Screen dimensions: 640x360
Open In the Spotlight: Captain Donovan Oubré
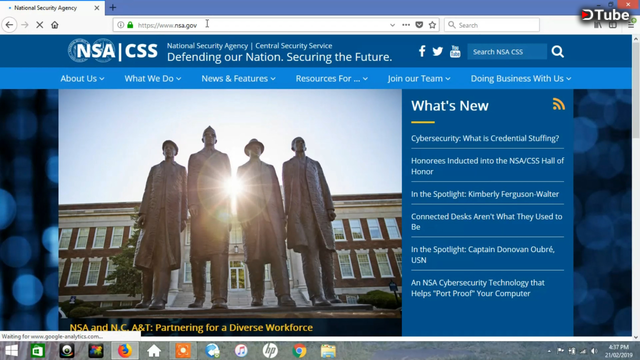tap(483, 254)
